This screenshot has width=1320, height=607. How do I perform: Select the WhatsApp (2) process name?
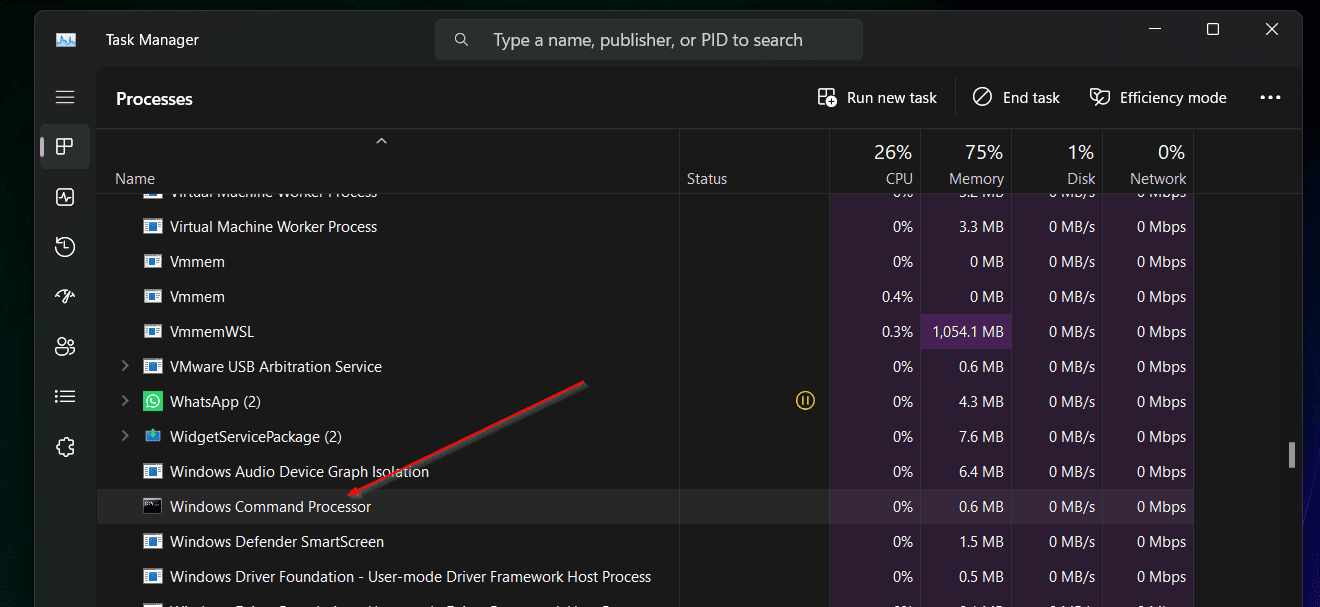coord(215,401)
